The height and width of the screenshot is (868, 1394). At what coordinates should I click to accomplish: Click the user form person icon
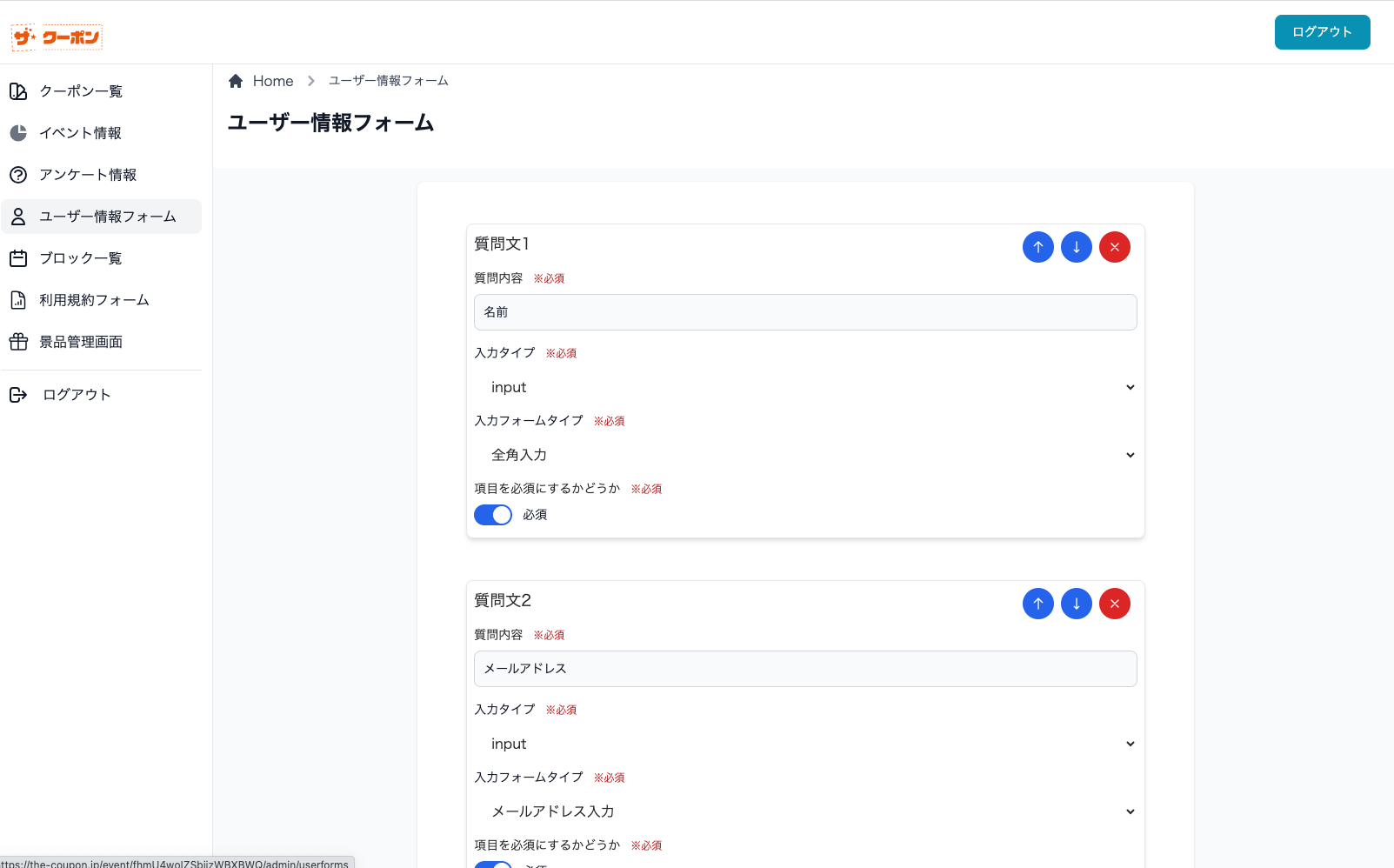pyautogui.click(x=18, y=217)
